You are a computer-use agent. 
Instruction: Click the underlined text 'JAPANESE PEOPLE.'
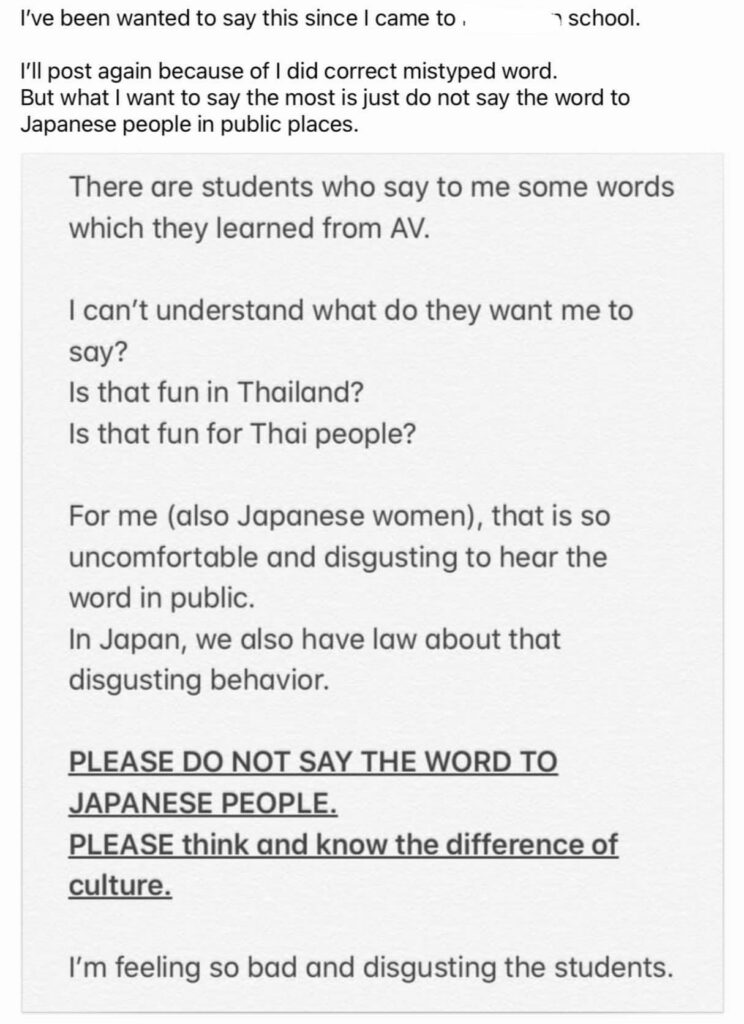point(203,803)
